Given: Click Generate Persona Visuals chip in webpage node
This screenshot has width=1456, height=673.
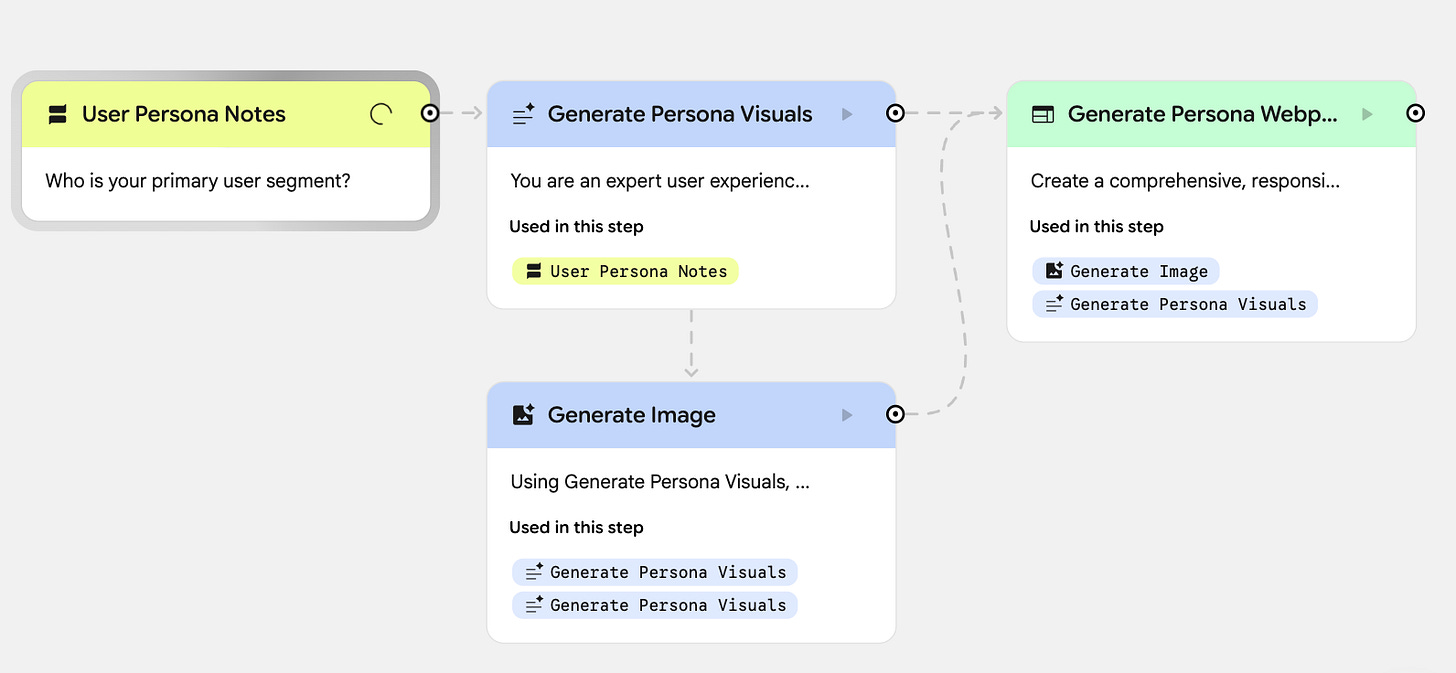Looking at the screenshot, I should (x=1175, y=304).
